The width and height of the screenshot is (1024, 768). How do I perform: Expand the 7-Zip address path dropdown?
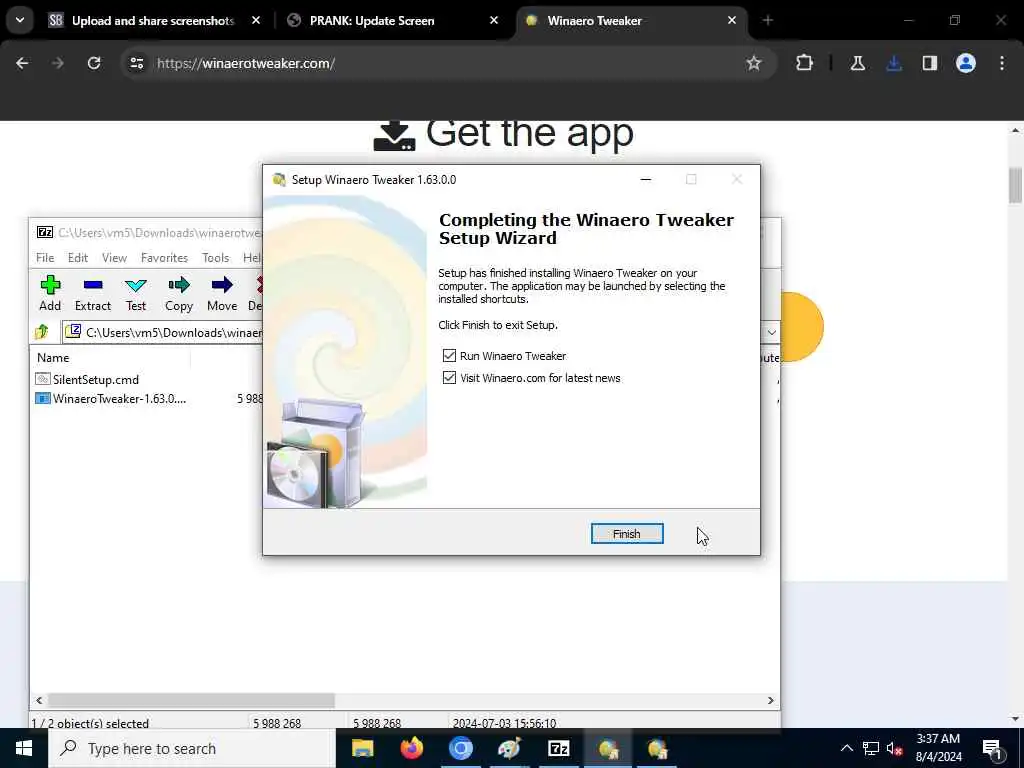pyautogui.click(x=771, y=332)
